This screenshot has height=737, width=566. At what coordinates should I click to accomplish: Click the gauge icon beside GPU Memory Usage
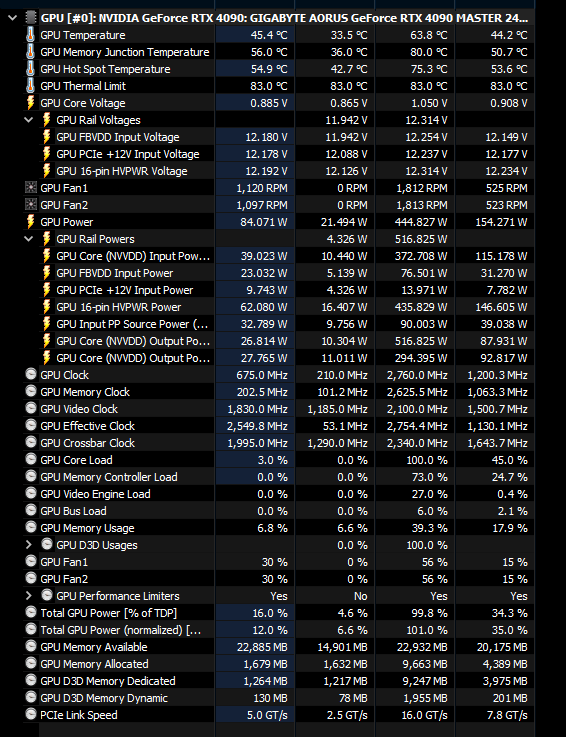point(31,527)
